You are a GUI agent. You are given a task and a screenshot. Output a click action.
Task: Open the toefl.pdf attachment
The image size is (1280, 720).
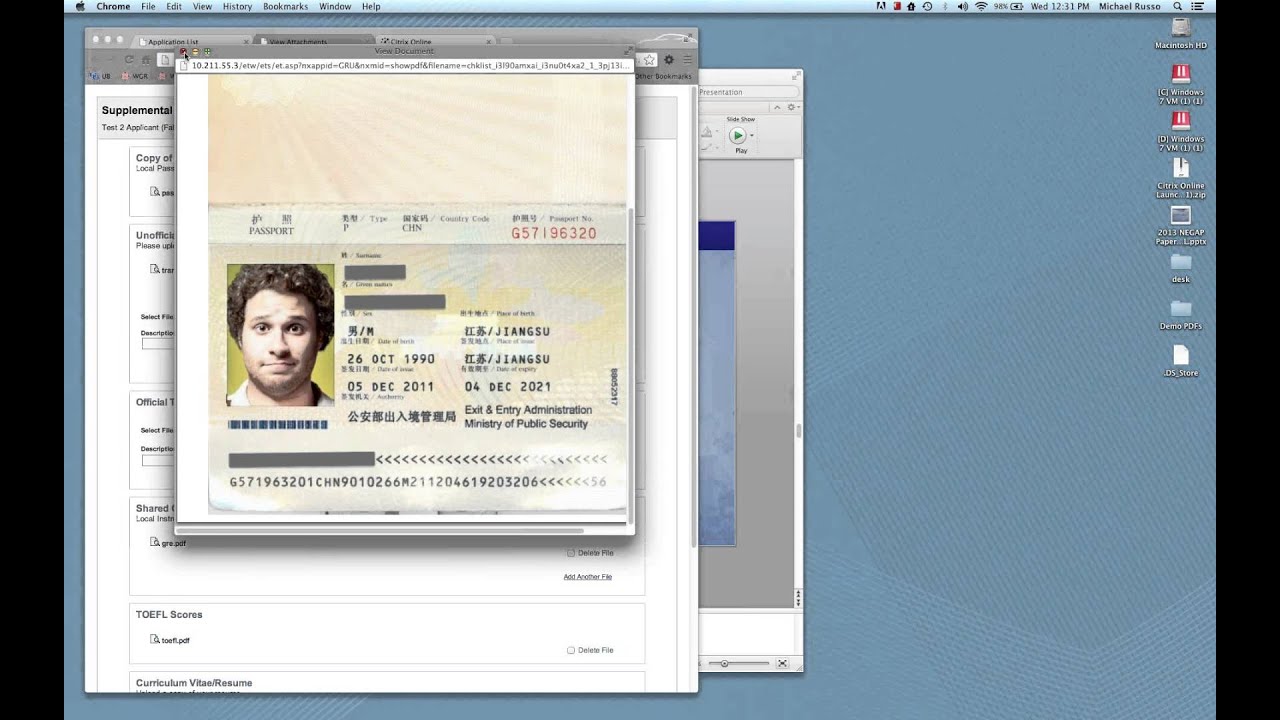tap(176, 640)
